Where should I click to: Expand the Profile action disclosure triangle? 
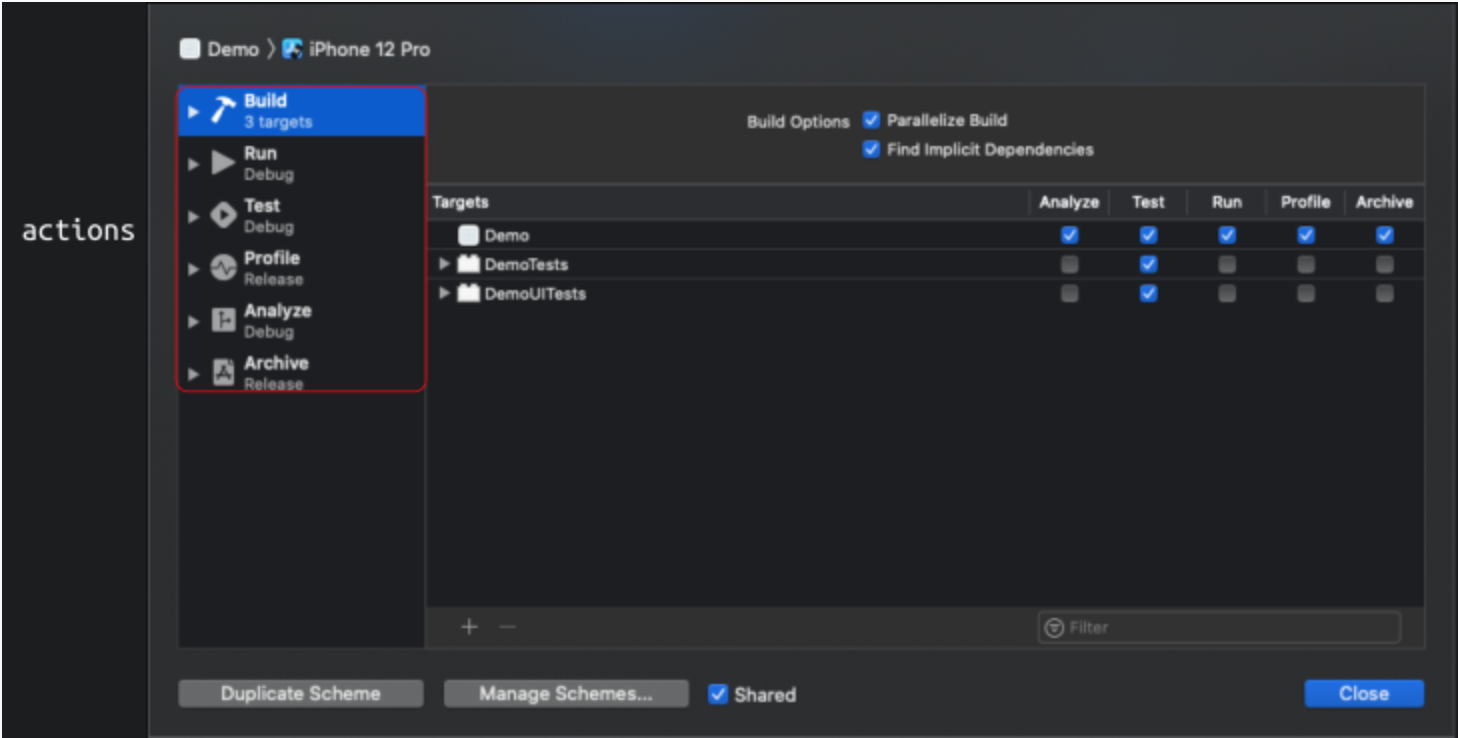tap(194, 269)
